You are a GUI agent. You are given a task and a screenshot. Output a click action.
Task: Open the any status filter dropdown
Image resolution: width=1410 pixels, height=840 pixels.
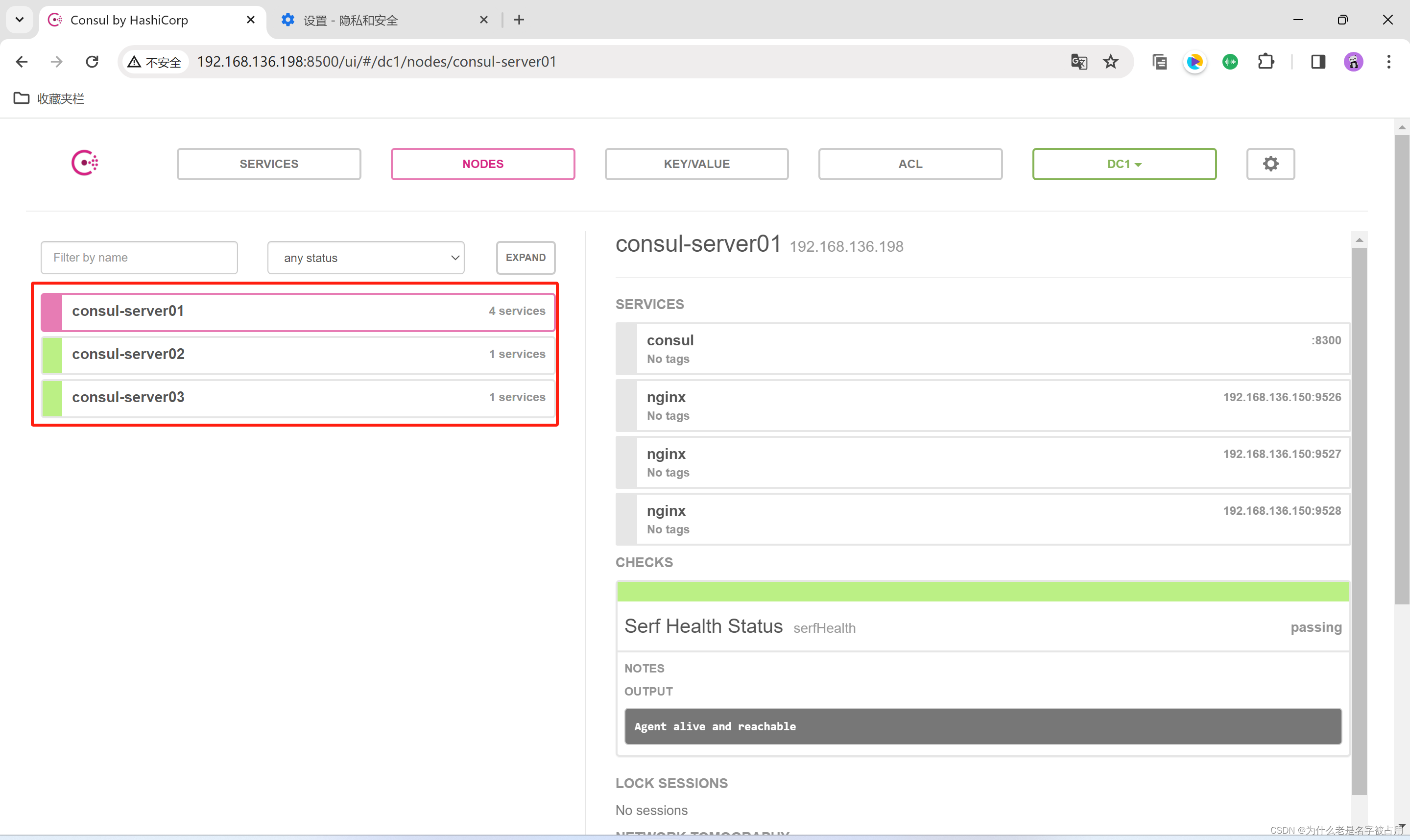coord(366,258)
